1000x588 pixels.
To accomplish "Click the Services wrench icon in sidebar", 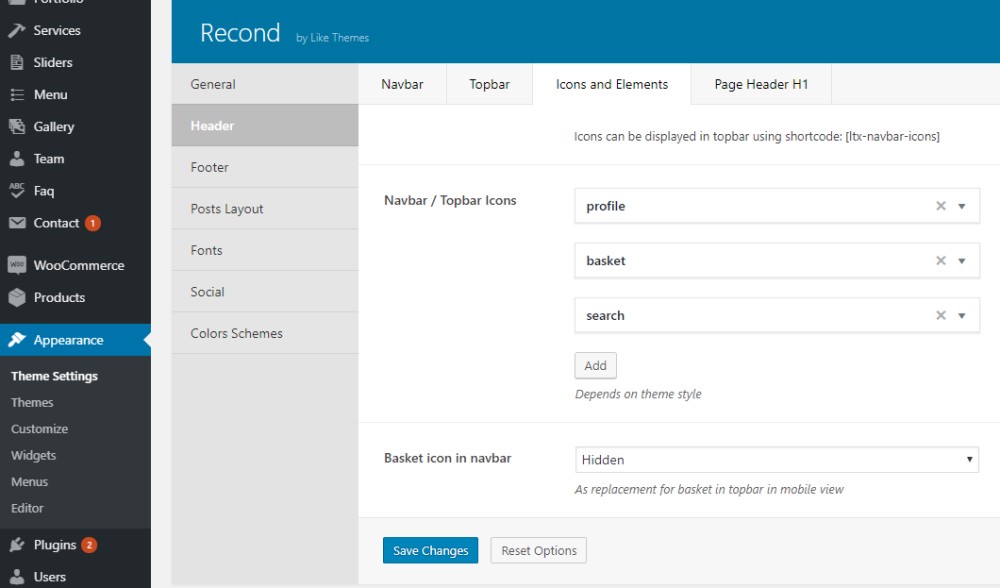I will point(17,30).
